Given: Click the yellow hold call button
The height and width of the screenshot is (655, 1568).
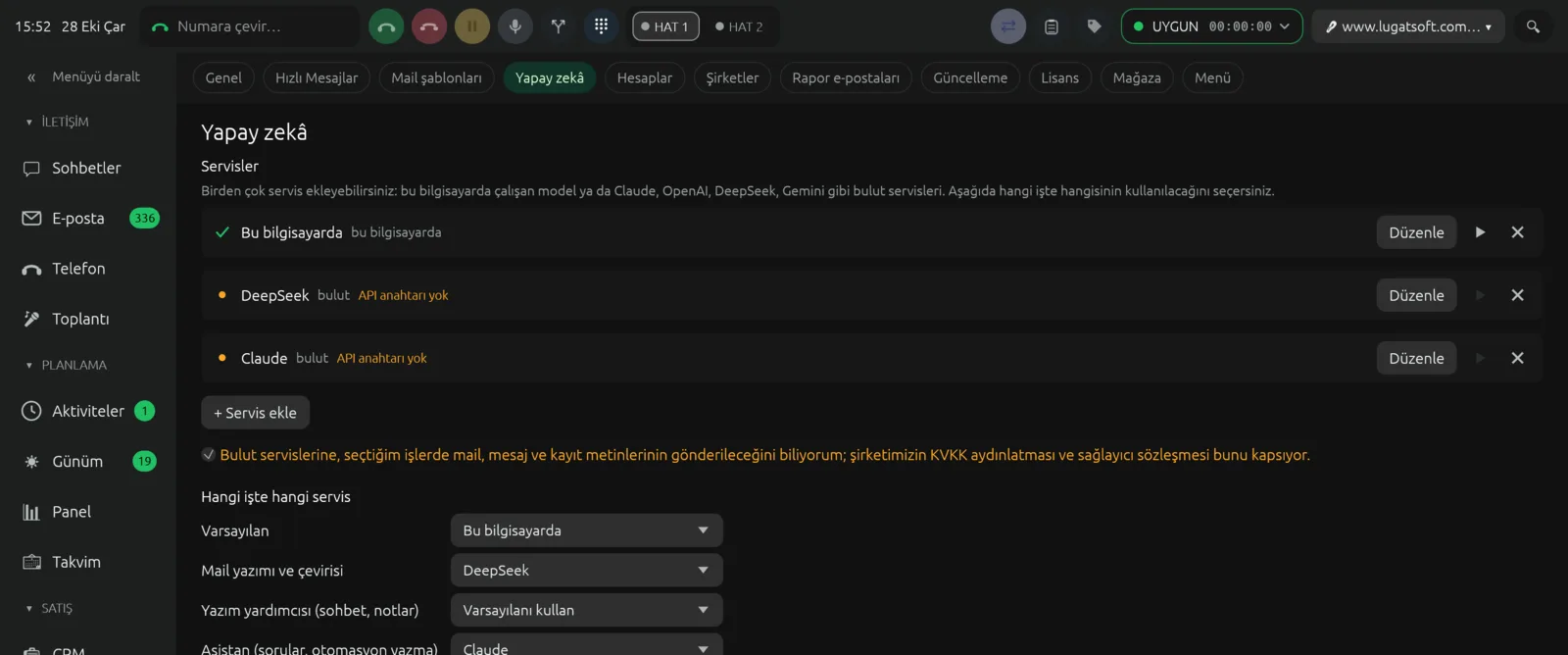Looking at the screenshot, I should 472,26.
